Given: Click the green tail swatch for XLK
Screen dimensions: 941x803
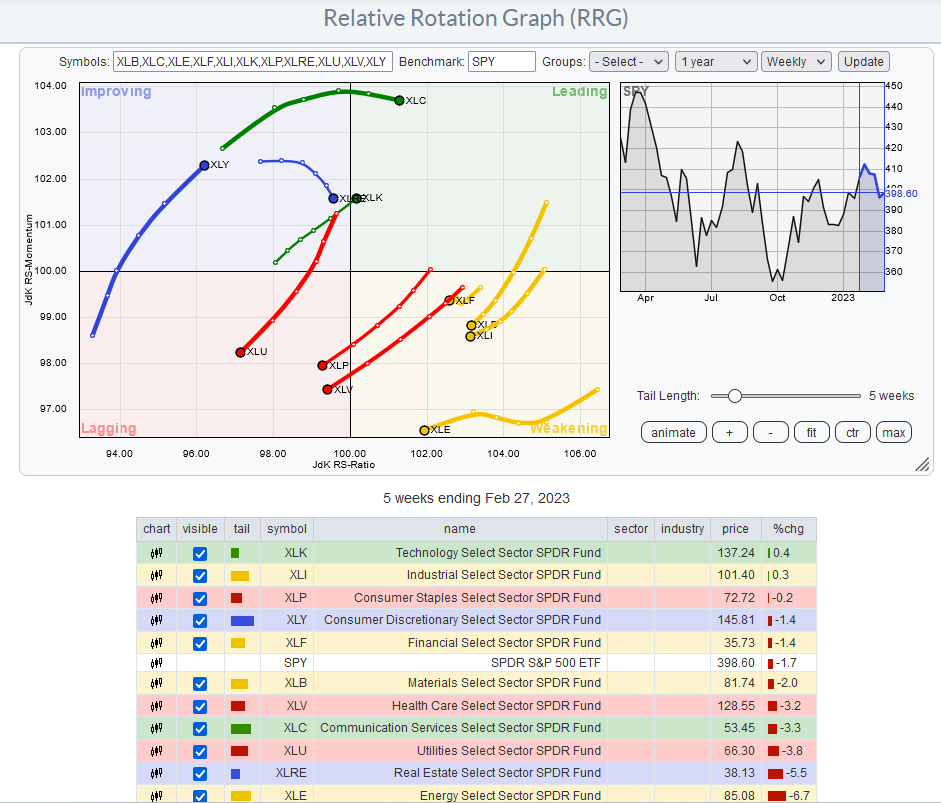Looking at the screenshot, I should (235, 553).
